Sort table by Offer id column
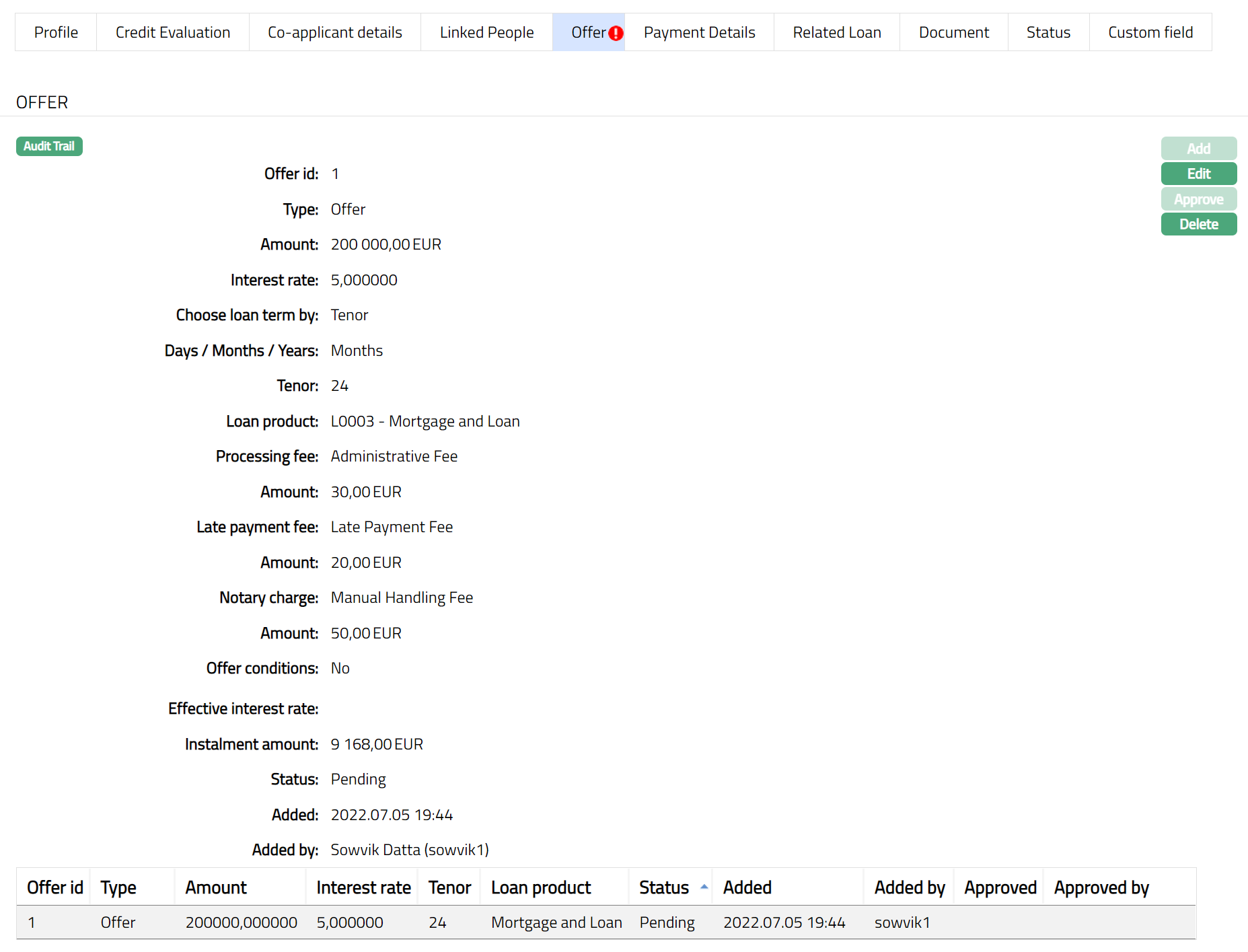Viewport: 1248px width, 952px height. (54, 887)
